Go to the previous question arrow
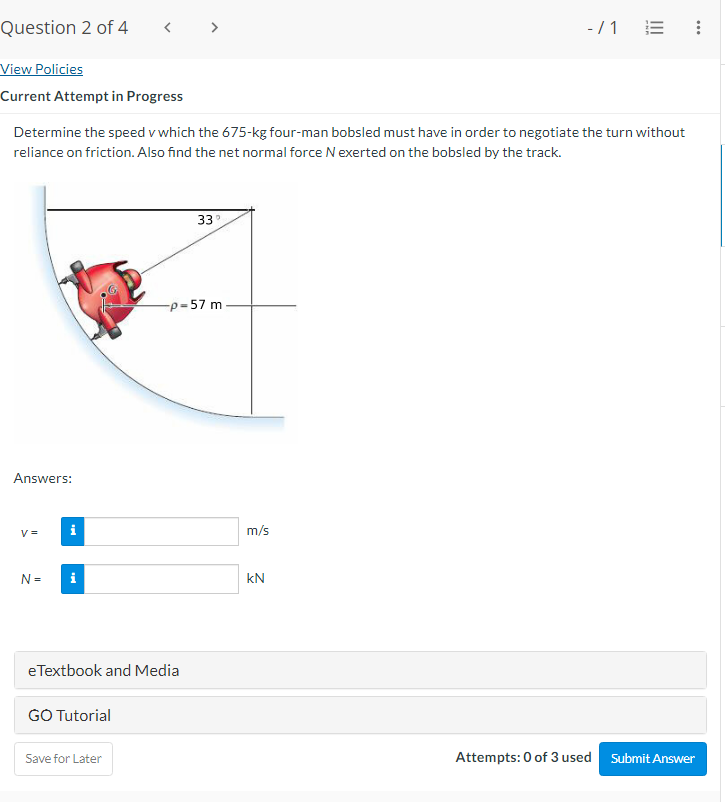 pyautogui.click(x=167, y=28)
